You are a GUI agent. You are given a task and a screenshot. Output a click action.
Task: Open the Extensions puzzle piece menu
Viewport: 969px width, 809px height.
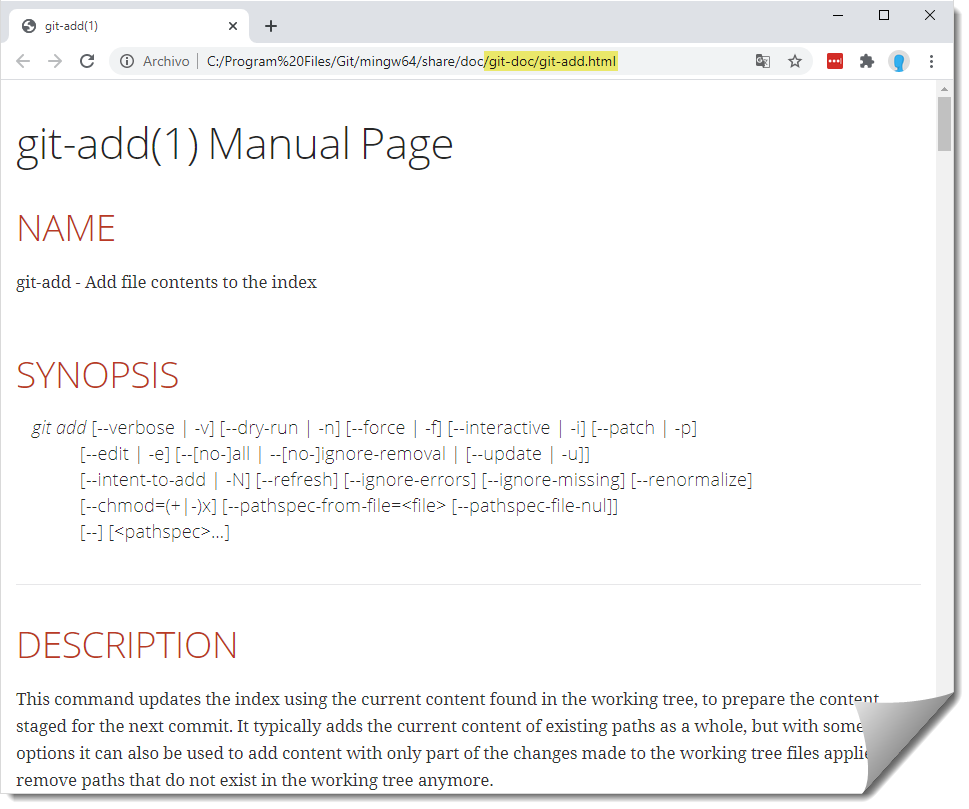tap(867, 62)
